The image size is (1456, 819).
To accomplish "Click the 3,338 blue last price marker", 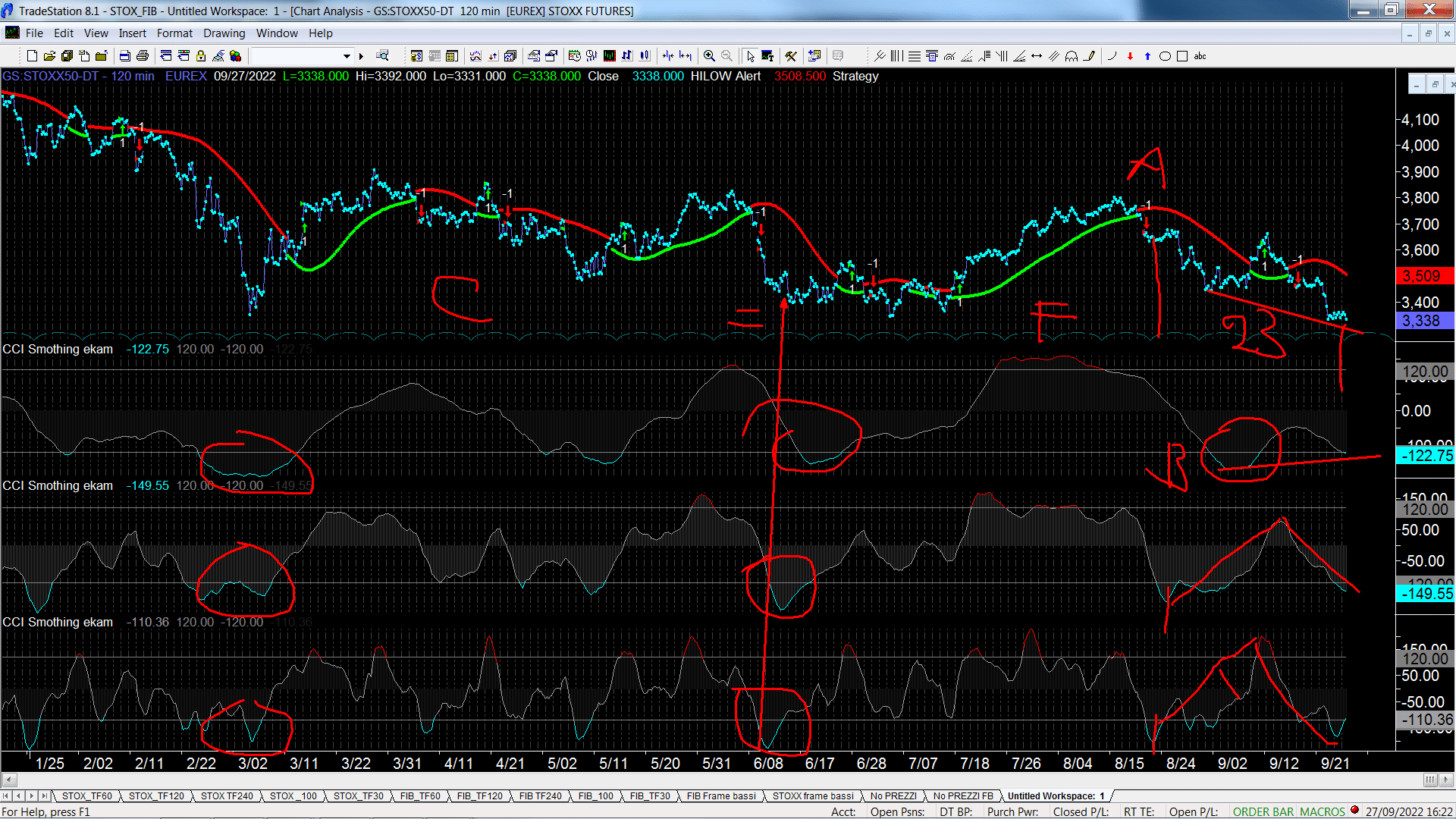I will (1424, 321).
